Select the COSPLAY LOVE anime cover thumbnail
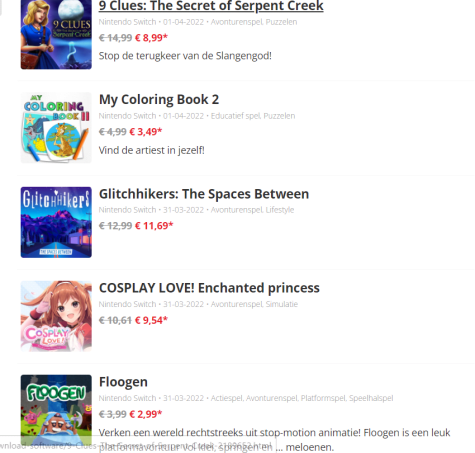The height and width of the screenshot is (453, 475). [x=56, y=316]
